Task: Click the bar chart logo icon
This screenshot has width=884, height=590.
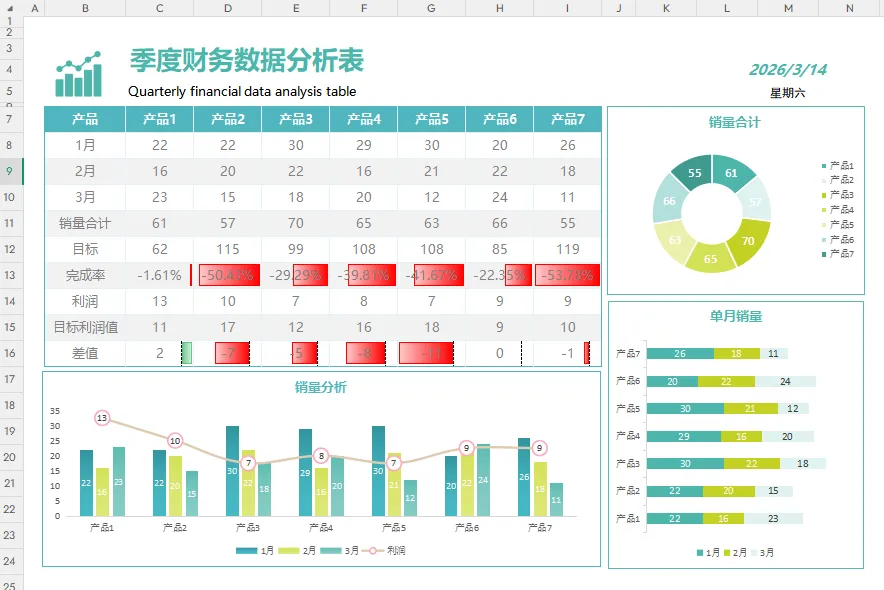Action: (79, 74)
